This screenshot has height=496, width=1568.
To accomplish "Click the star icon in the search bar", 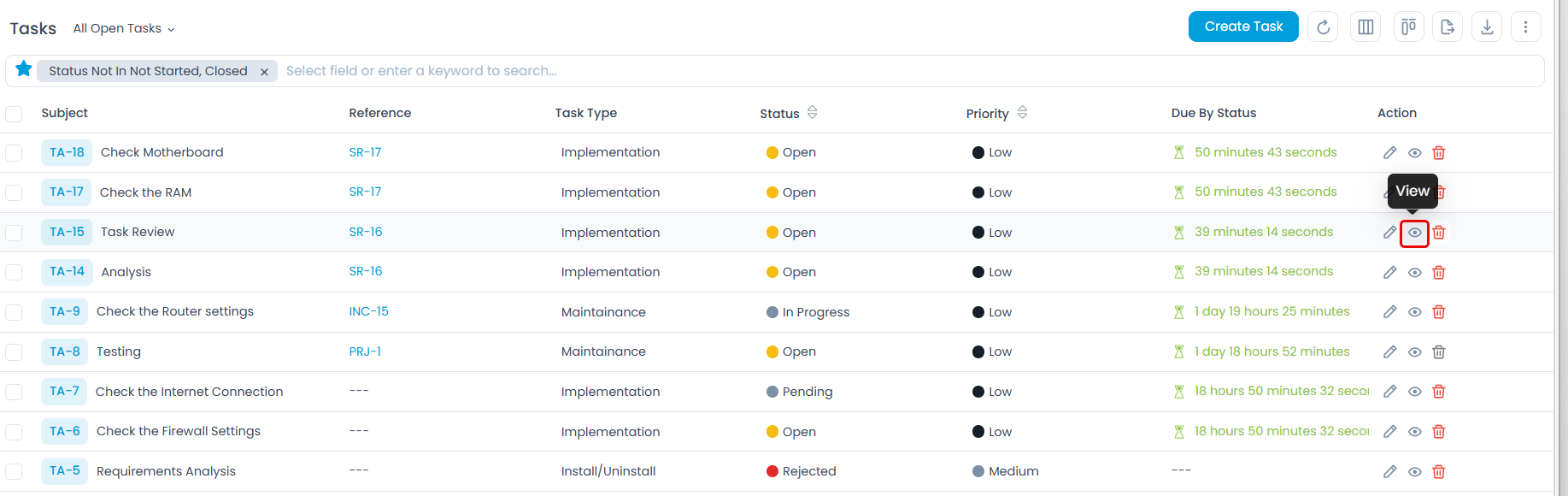I will (x=24, y=69).
